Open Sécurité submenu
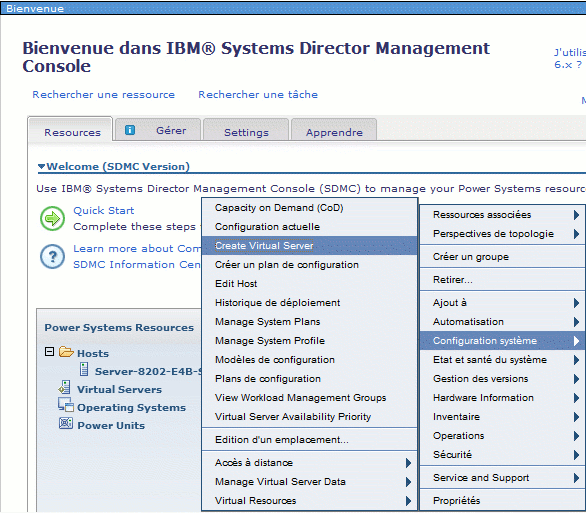Viewport: 586px width, 513px height. pos(502,455)
